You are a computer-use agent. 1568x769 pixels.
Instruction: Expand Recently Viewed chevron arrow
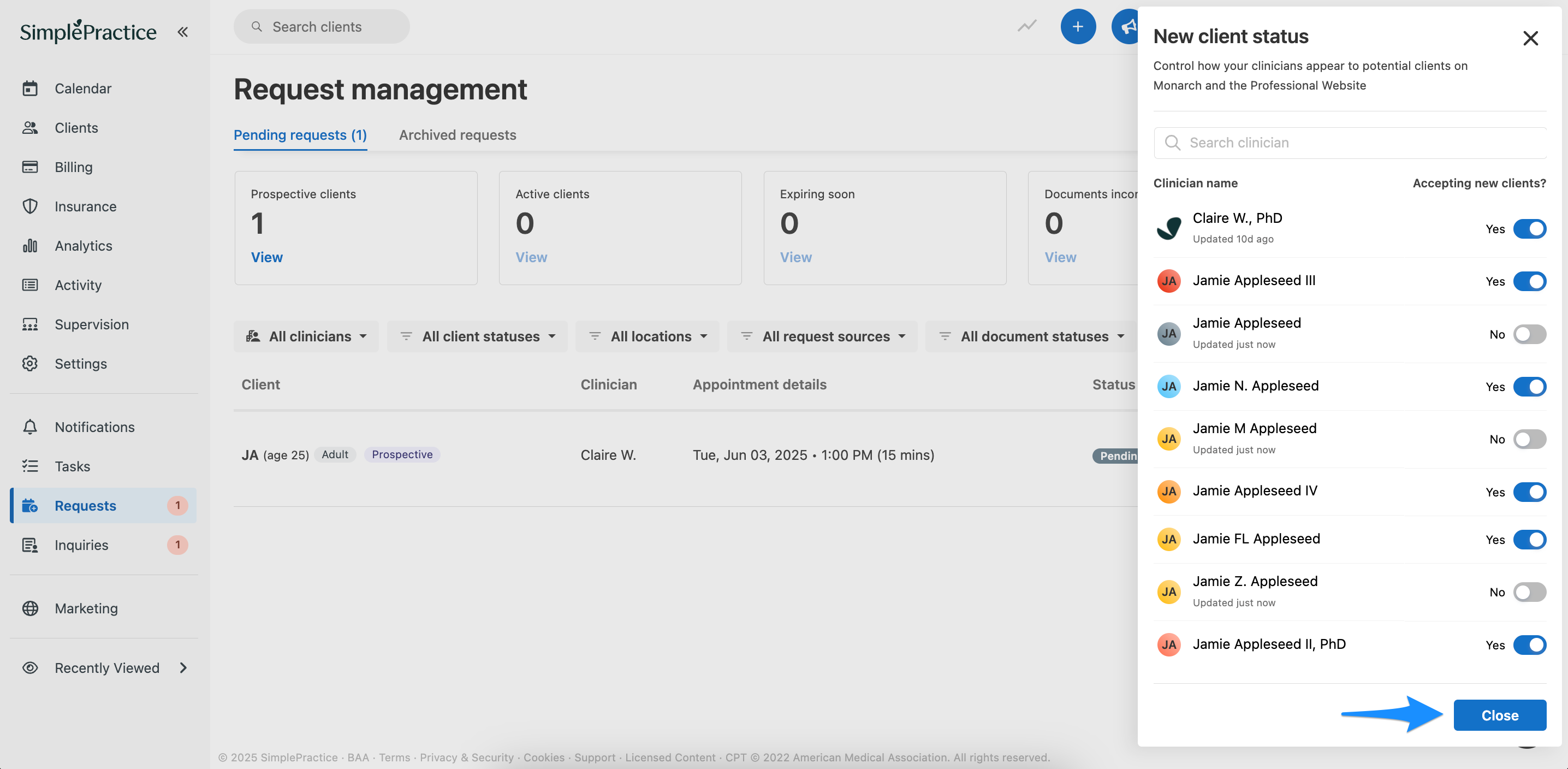183,668
